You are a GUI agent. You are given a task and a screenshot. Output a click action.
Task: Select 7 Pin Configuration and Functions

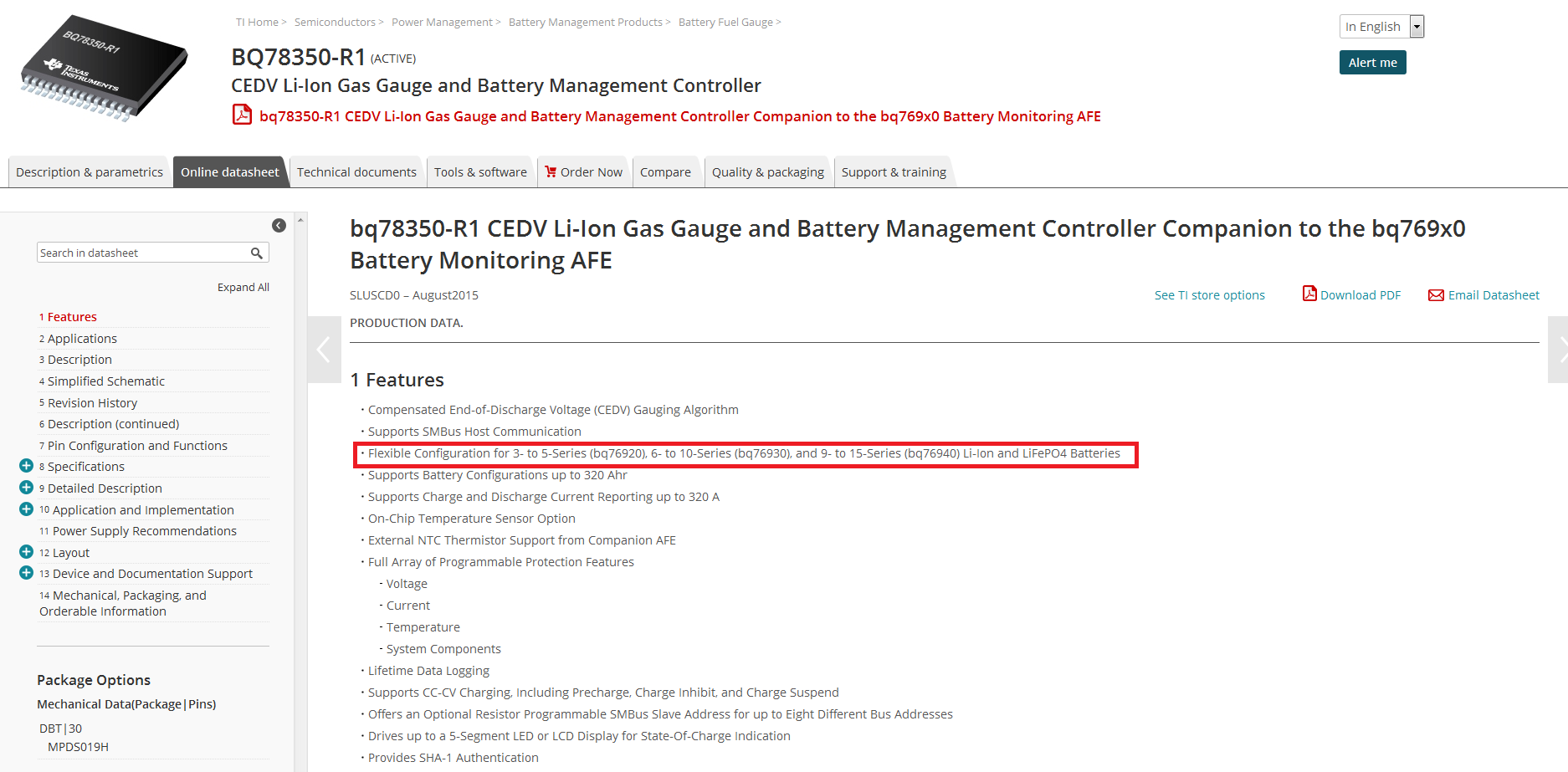click(133, 446)
